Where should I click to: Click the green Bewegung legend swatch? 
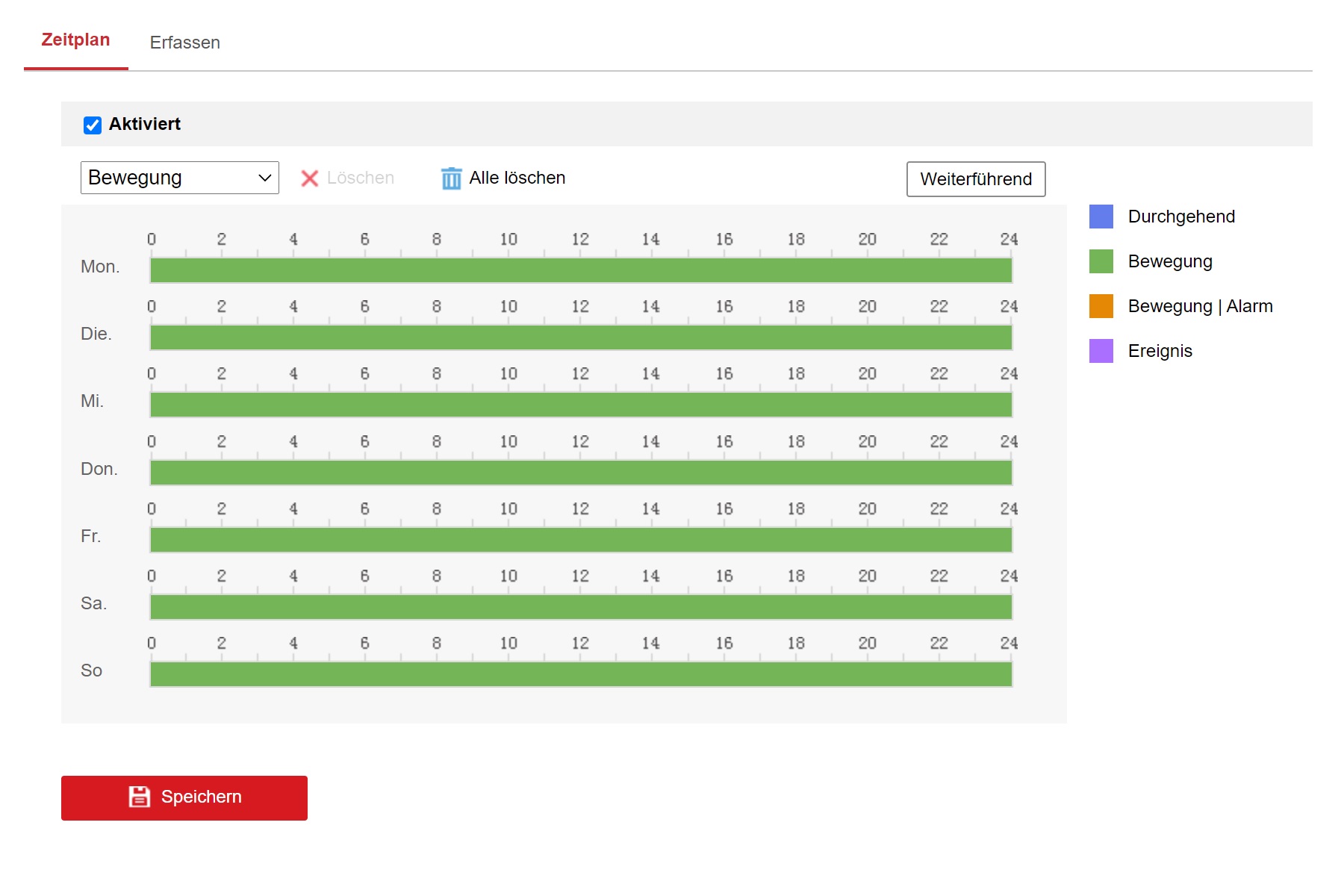[x=1101, y=261]
